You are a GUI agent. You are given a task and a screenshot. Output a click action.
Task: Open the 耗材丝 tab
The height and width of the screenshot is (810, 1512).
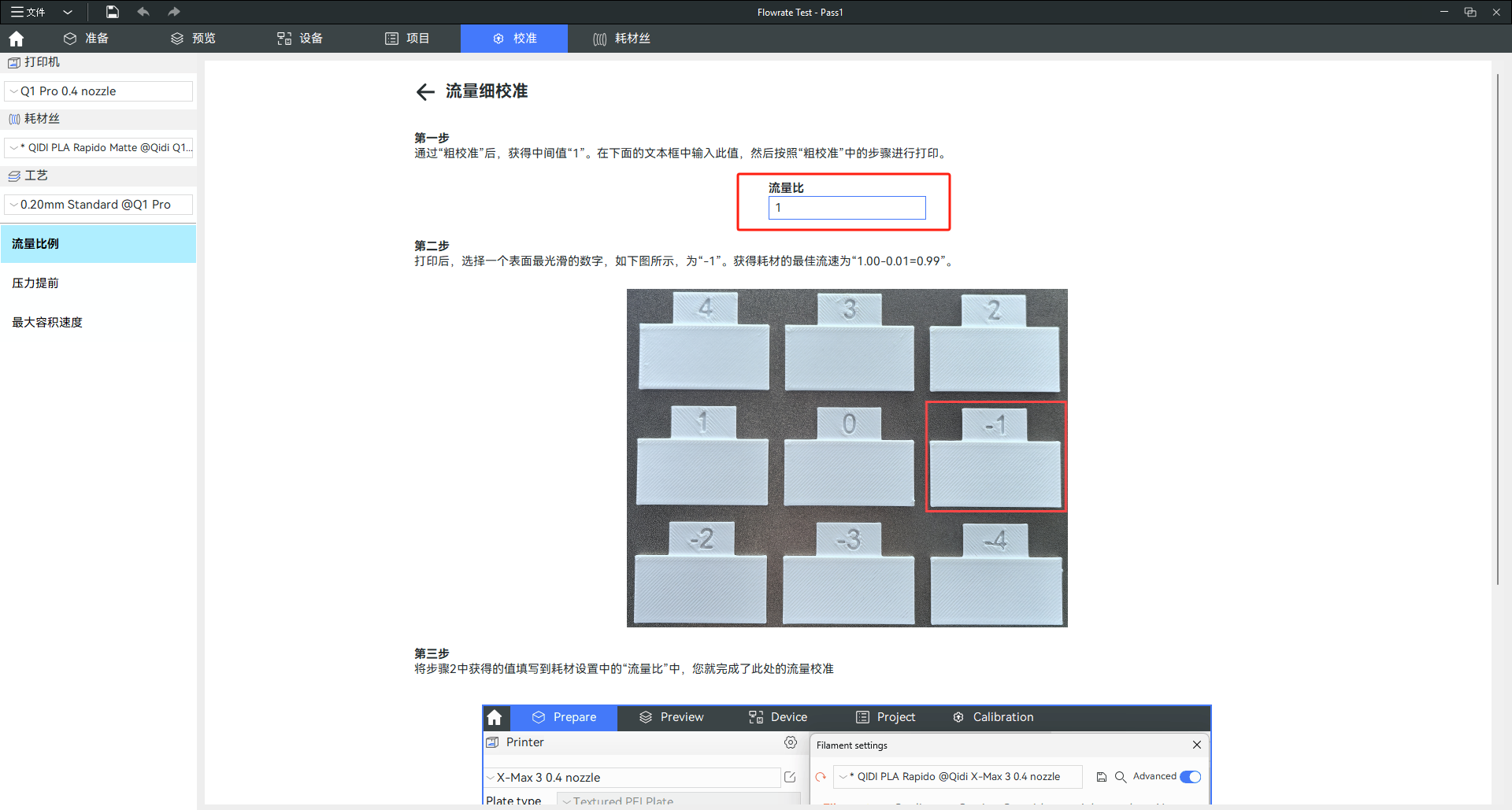pyautogui.click(x=621, y=39)
